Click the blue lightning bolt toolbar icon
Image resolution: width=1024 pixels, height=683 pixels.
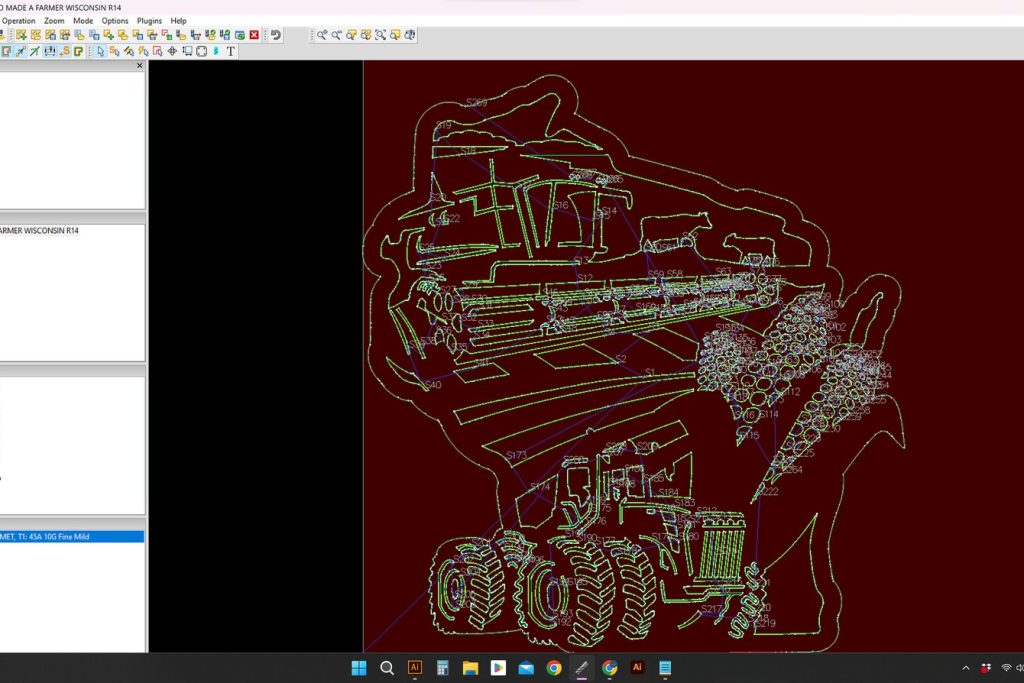[x=216, y=51]
